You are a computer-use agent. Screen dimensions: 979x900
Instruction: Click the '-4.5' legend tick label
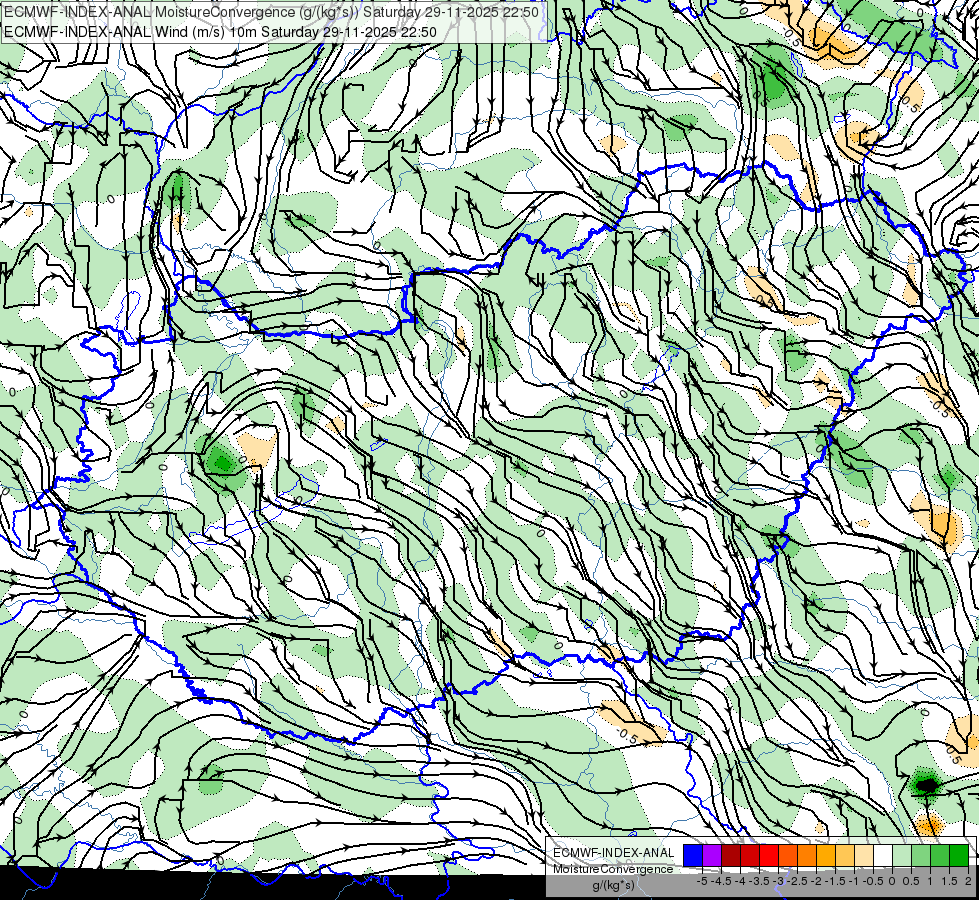pyautogui.click(x=721, y=881)
